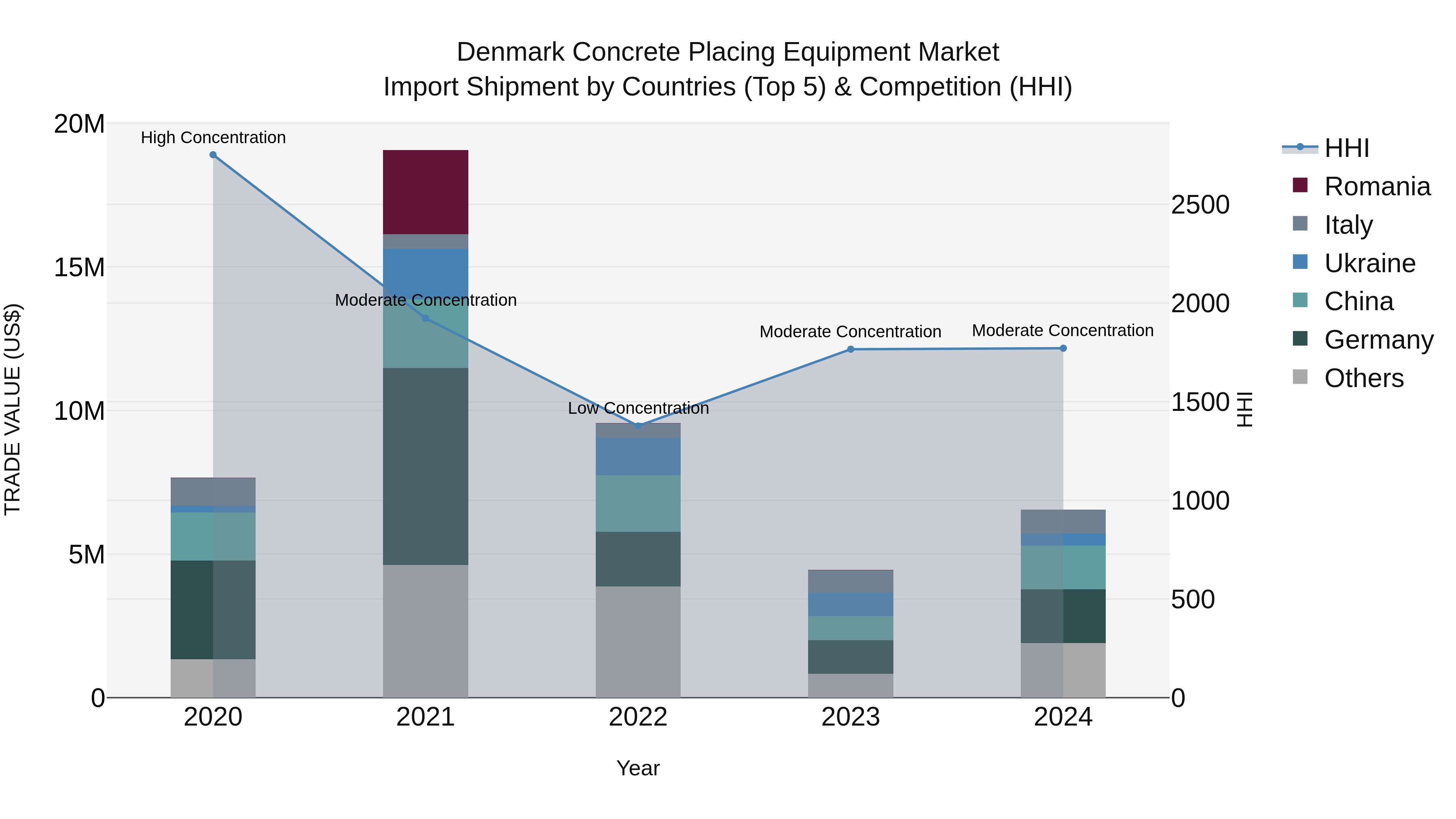Click the '1500' HHI axis tick label
The width and height of the screenshot is (1456, 819).
click(x=1200, y=402)
